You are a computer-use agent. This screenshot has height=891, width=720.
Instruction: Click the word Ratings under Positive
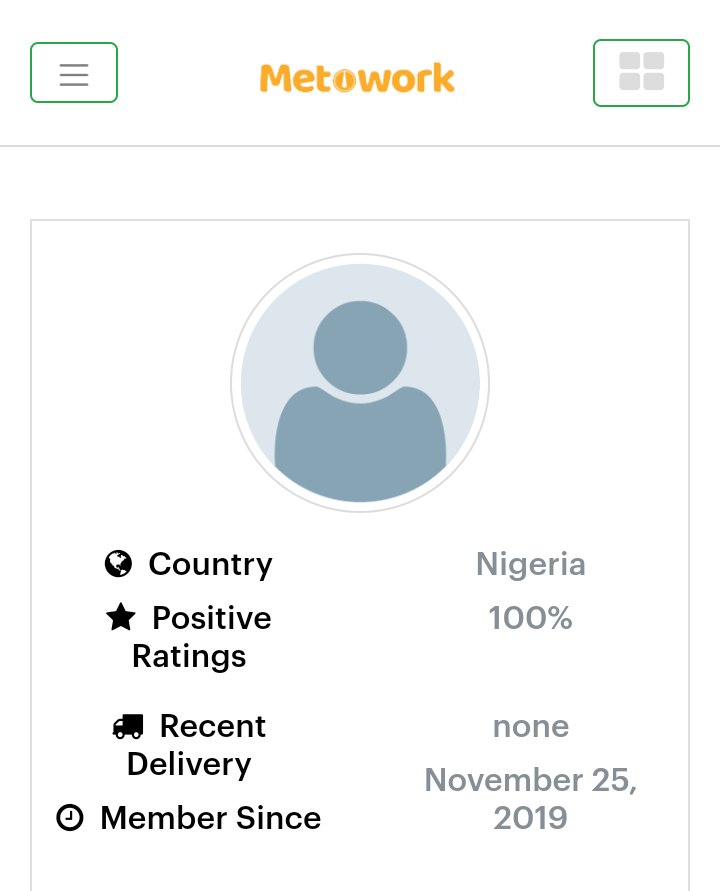pos(189,657)
